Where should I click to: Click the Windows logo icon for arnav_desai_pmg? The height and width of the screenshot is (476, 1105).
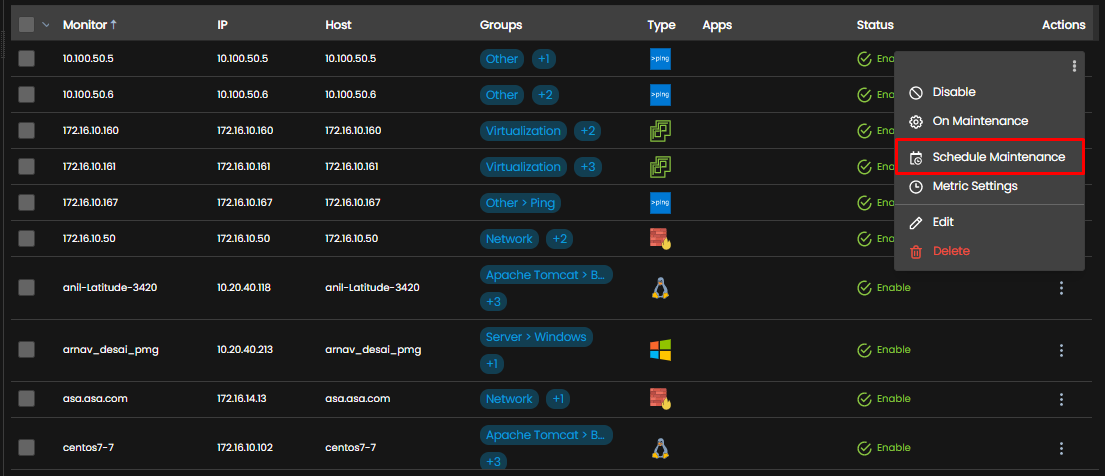(x=660, y=350)
